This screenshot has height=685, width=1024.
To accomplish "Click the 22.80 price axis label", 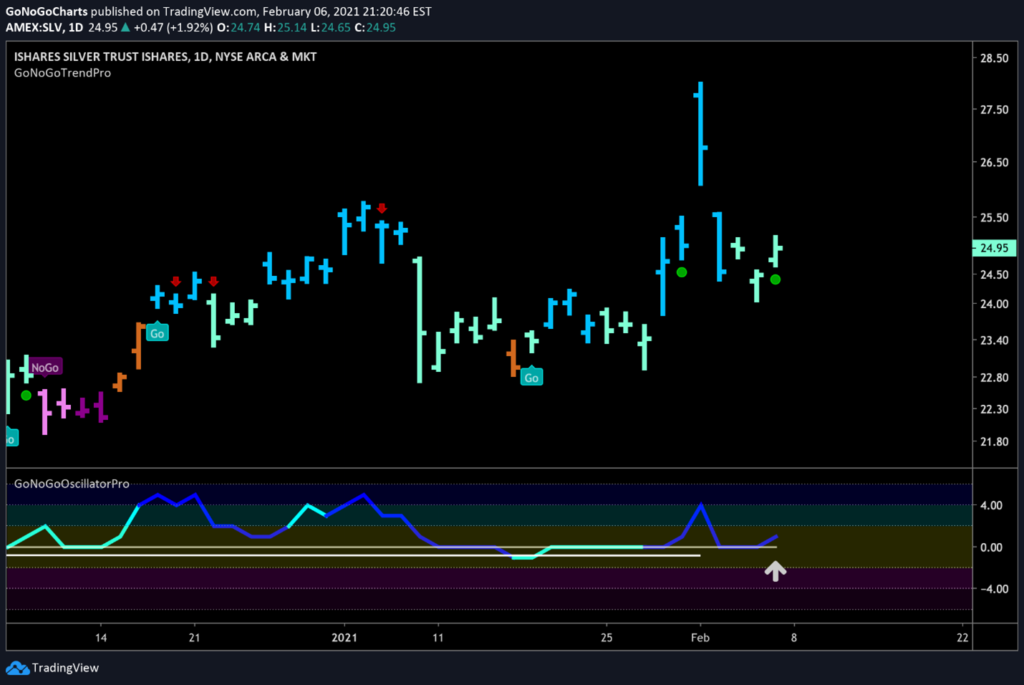I will tap(995, 377).
